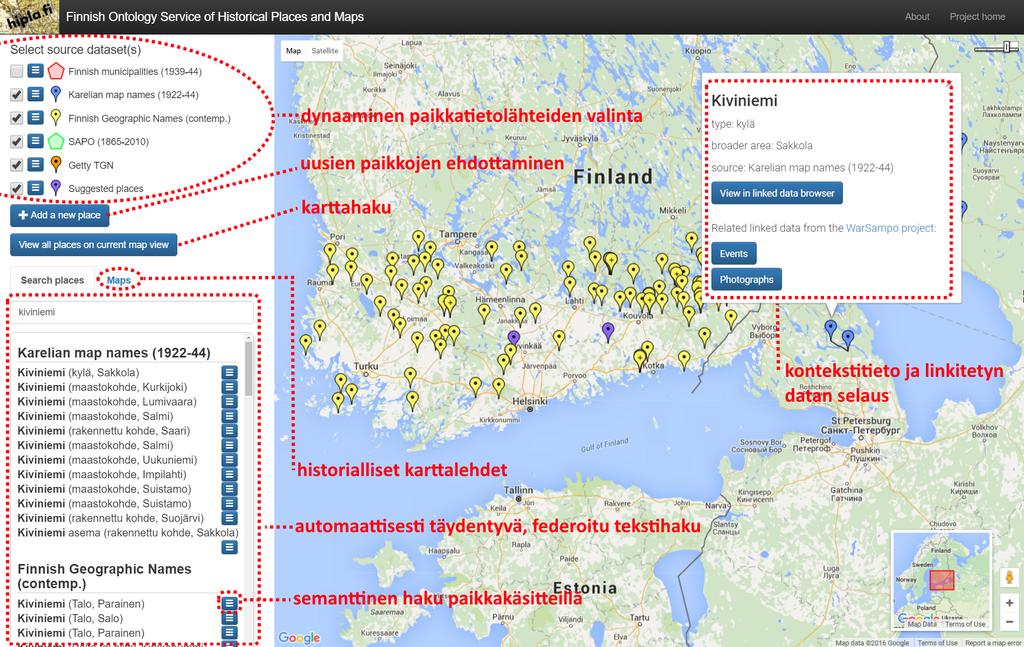Open list icon for Kiviniemi (maastokohde, Lumivaara)
The image size is (1024, 647).
click(229, 402)
